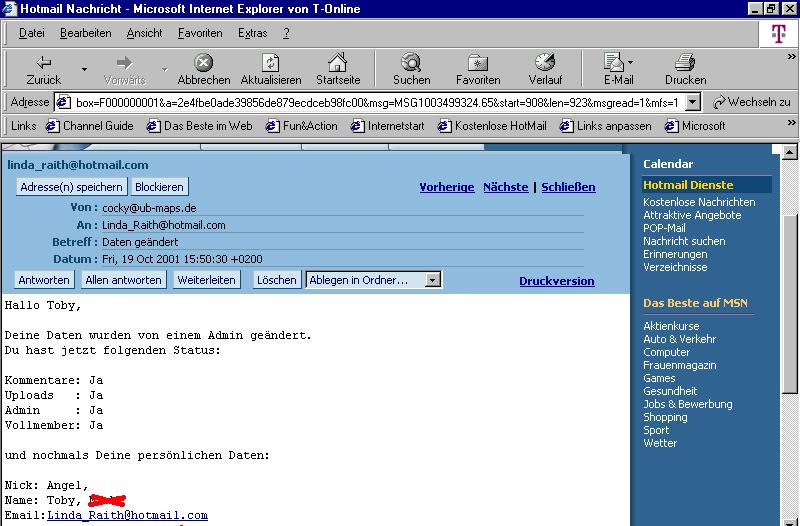Open Auto & Verkehr MSN link
The image size is (800, 526).
click(679, 339)
